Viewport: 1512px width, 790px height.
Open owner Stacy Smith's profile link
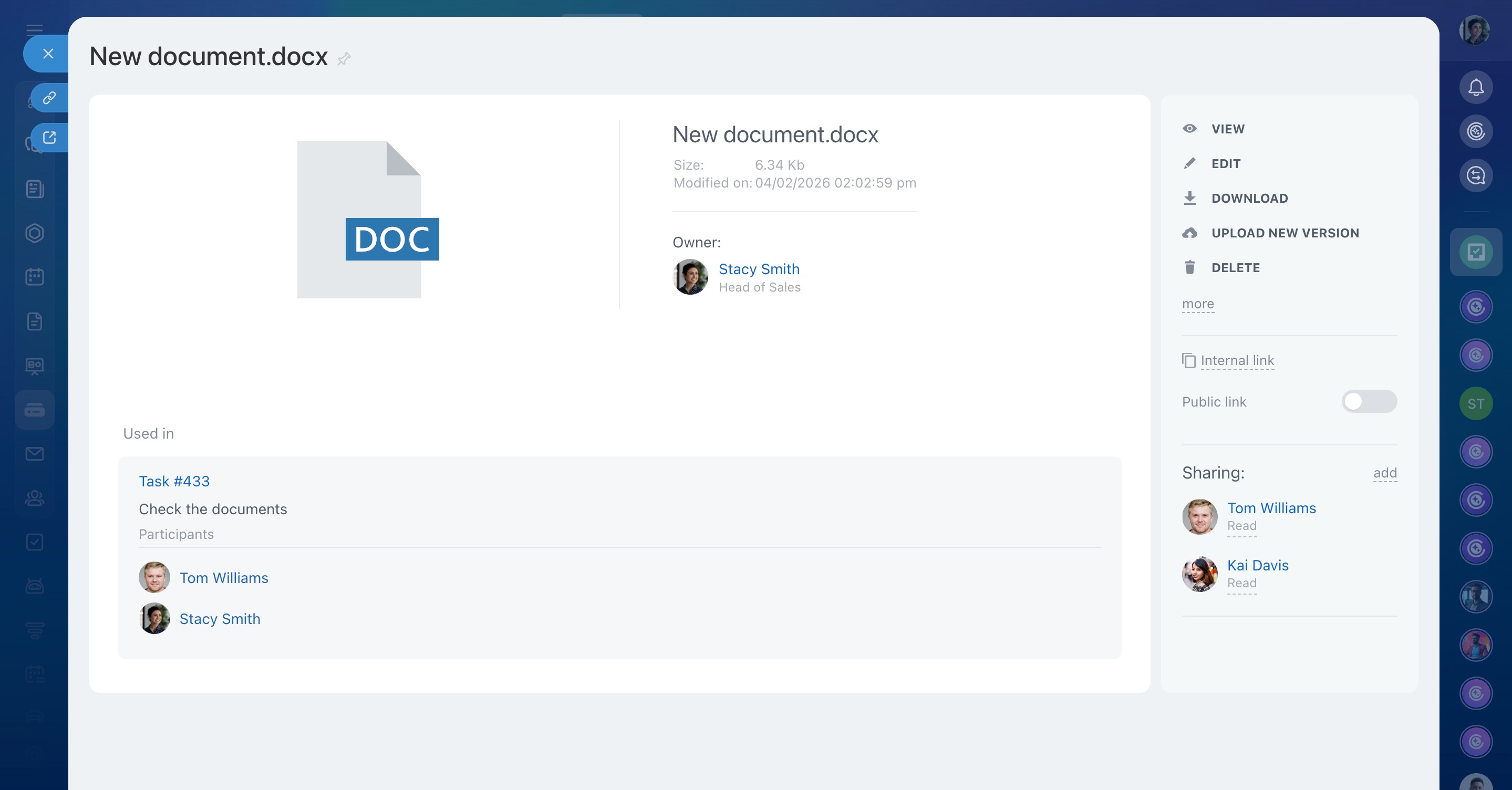pos(758,269)
